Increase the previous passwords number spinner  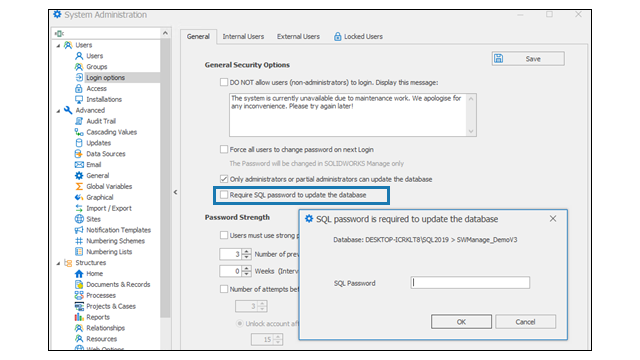[x=246, y=251]
